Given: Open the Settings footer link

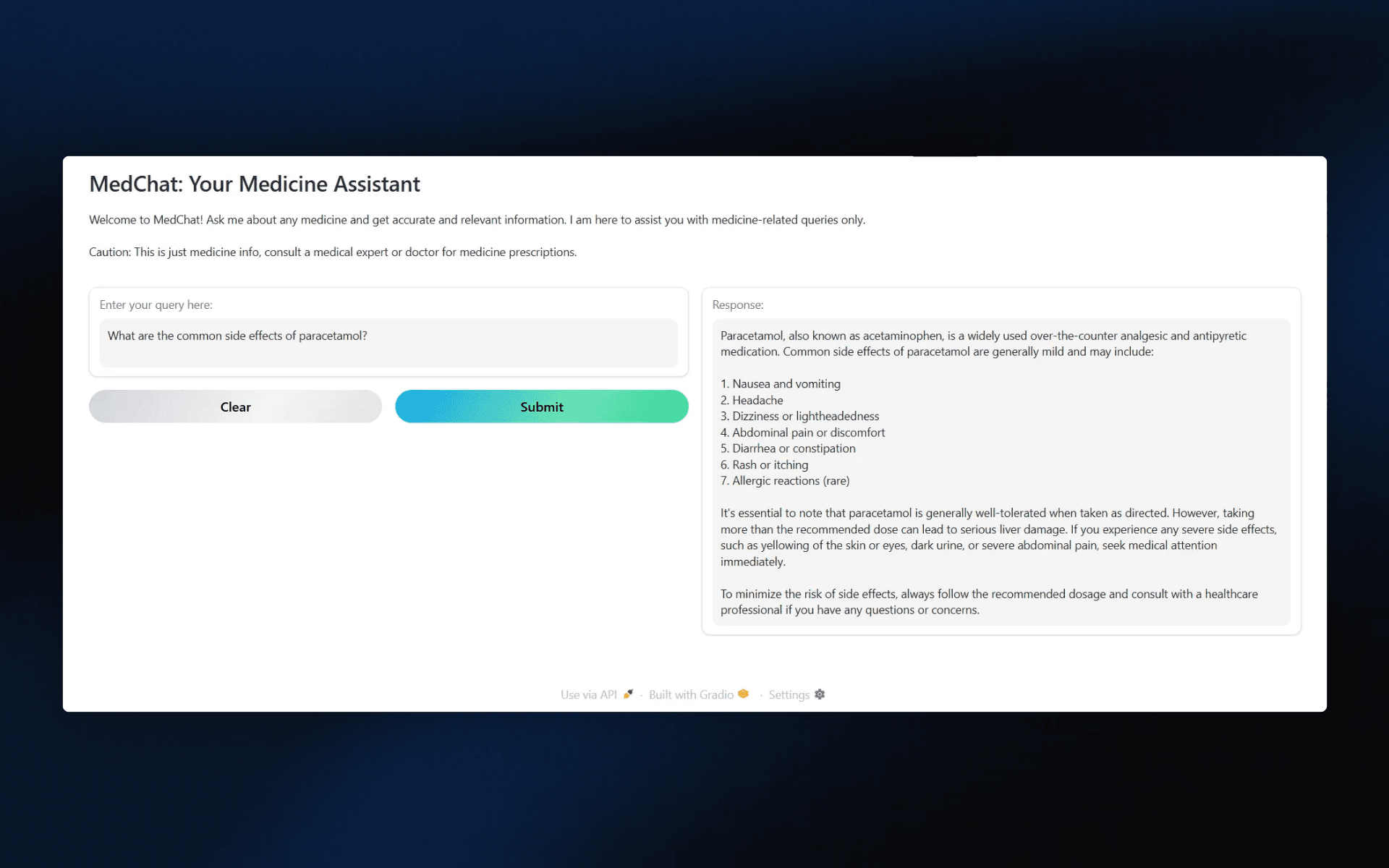Looking at the screenshot, I should [789, 694].
